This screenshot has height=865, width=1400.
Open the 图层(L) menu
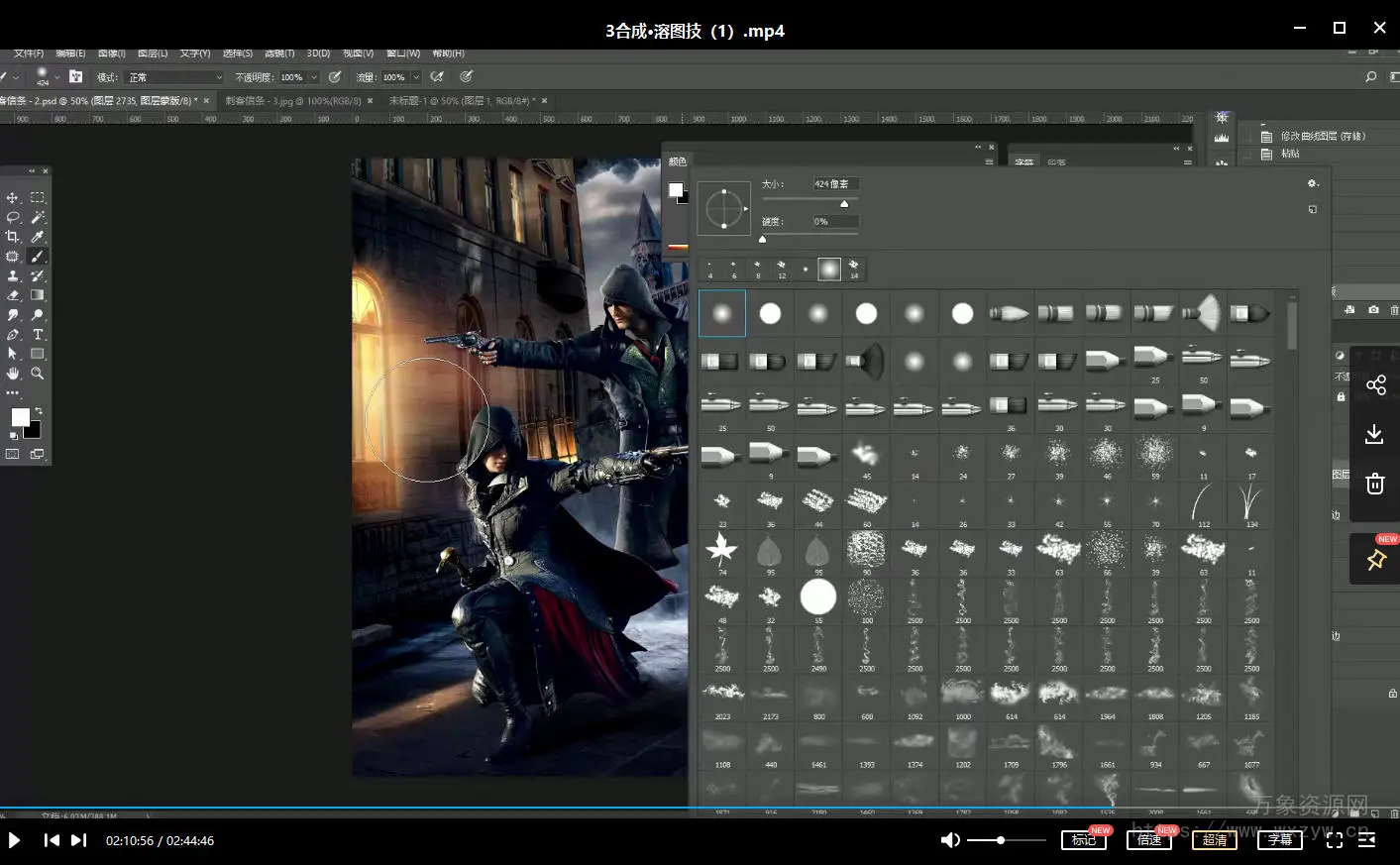153,54
